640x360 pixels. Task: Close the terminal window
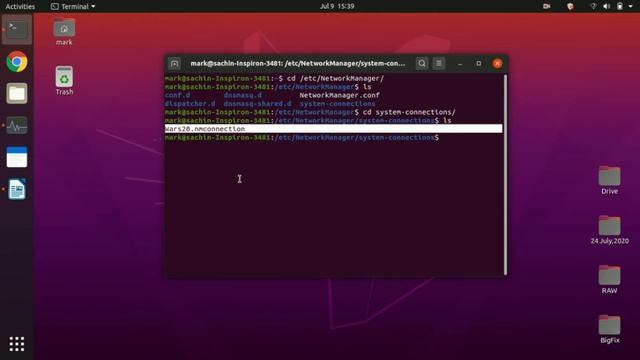click(497, 64)
